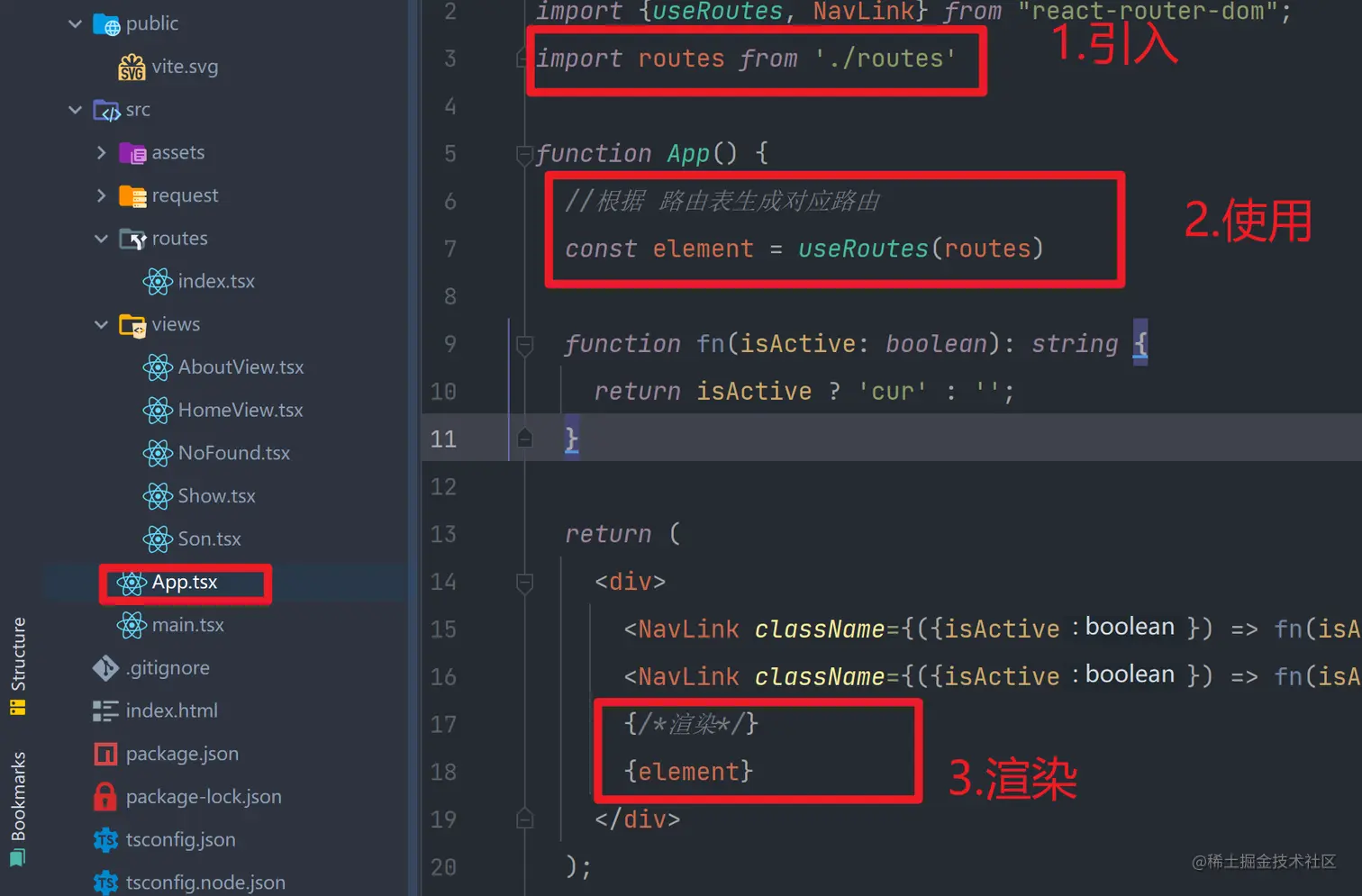
Task: Open tsconfig.json in the project tree
Action: tap(180, 839)
